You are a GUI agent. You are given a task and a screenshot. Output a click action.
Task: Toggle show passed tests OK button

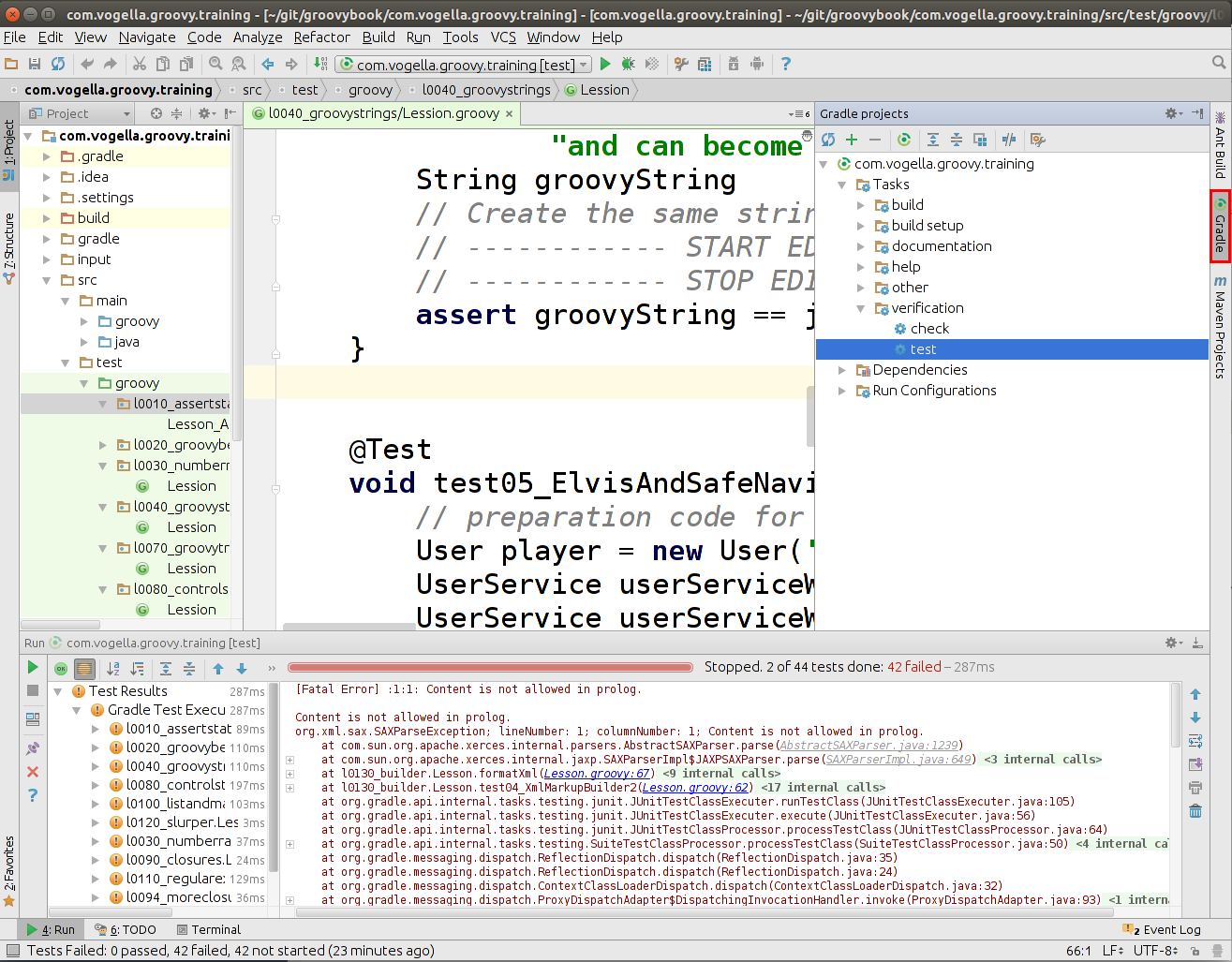pyautogui.click(x=61, y=668)
